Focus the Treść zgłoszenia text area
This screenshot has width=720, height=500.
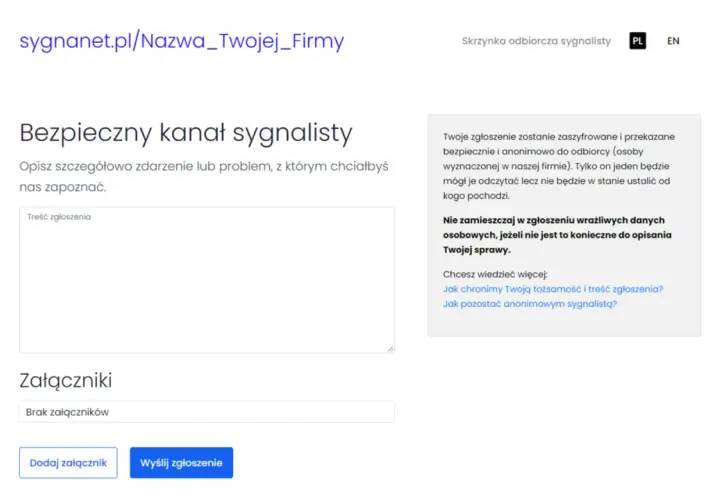pyautogui.click(x=207, y=280)
